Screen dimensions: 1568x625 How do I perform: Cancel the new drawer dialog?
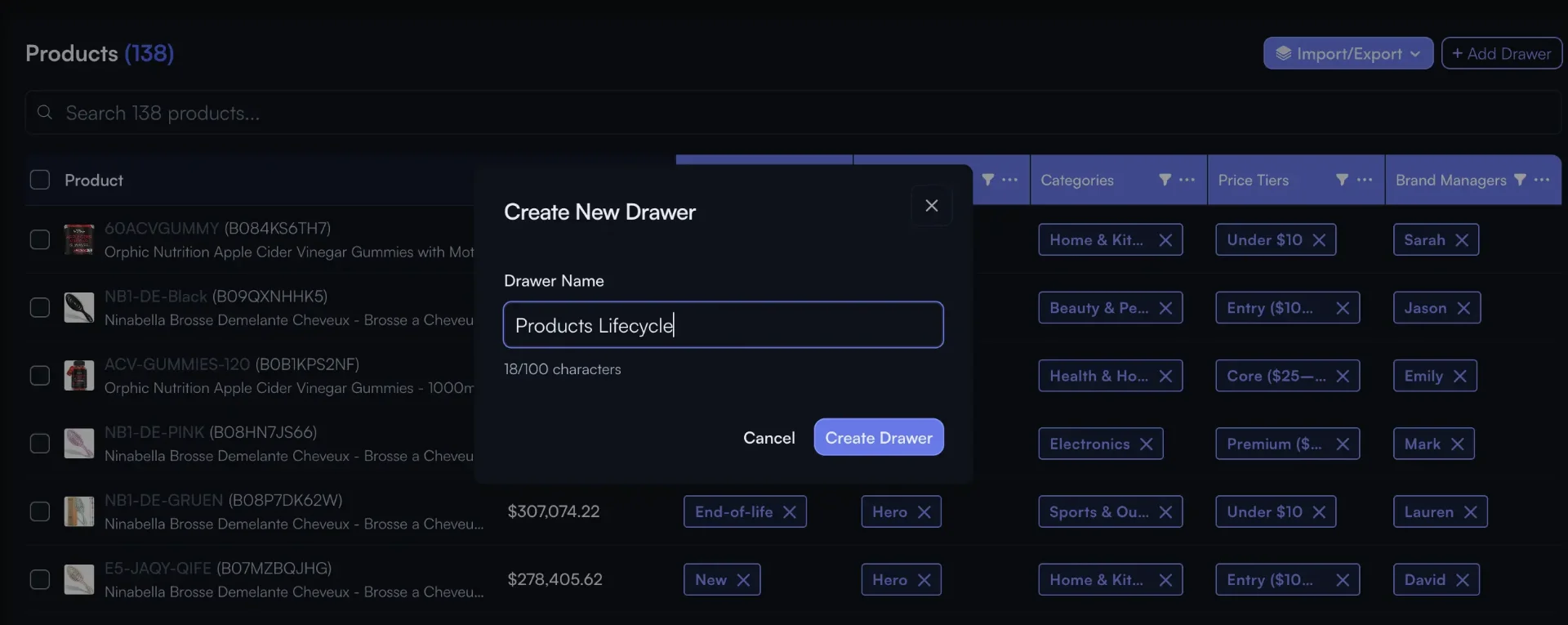point(768,438)
